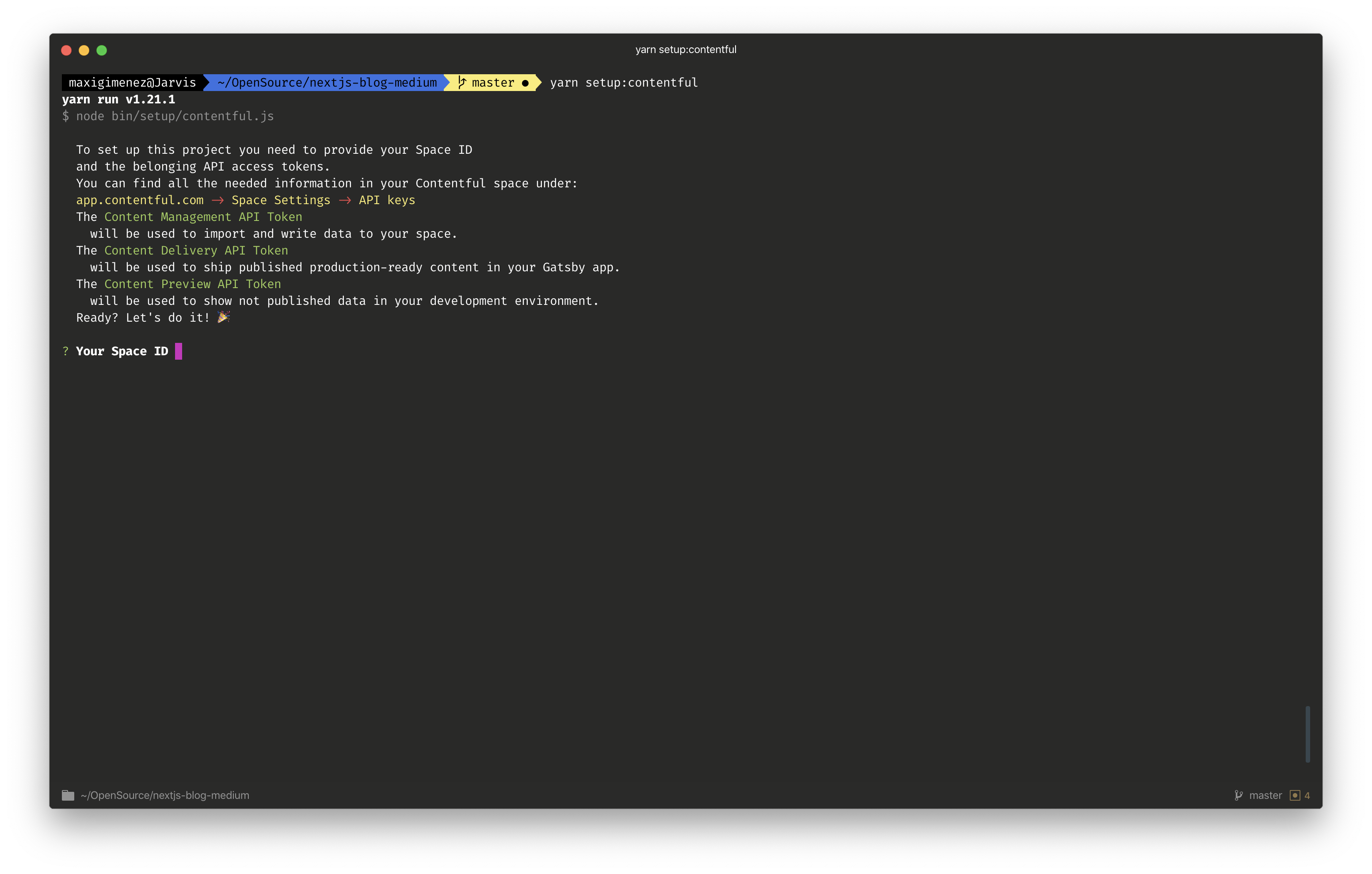Click the working directory path in the status bar
The height and width of the screenshot is (874, 1372).
(x=165, y=795)
